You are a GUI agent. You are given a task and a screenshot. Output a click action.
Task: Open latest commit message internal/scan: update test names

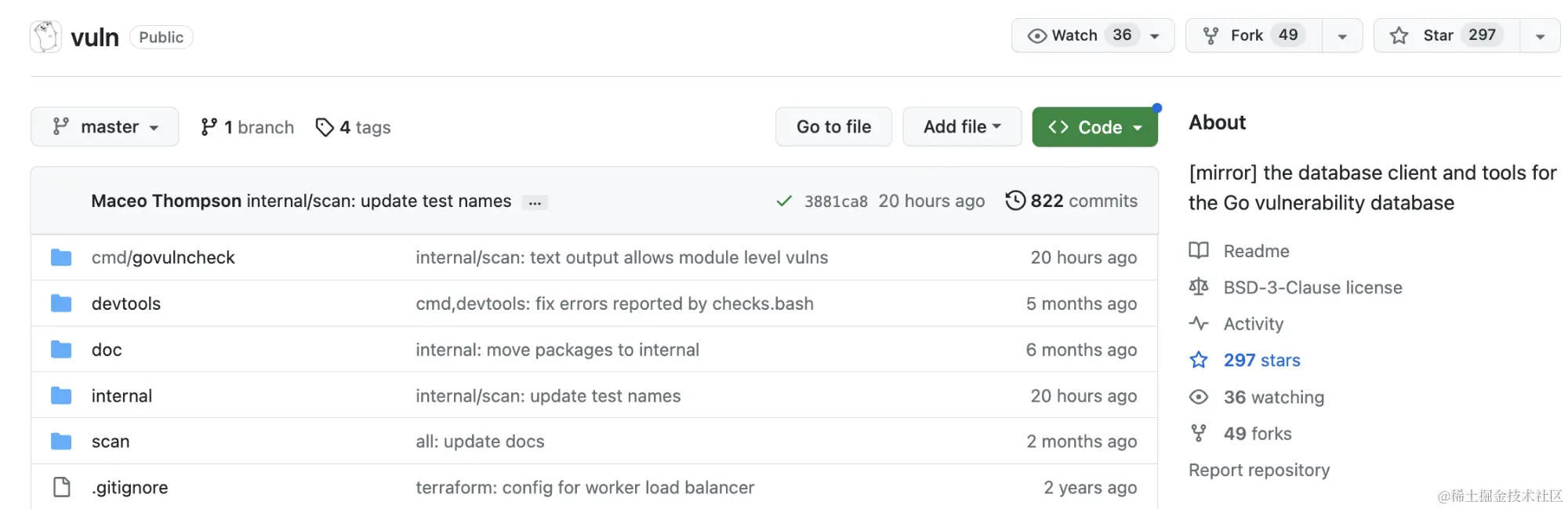click(379, 201)
